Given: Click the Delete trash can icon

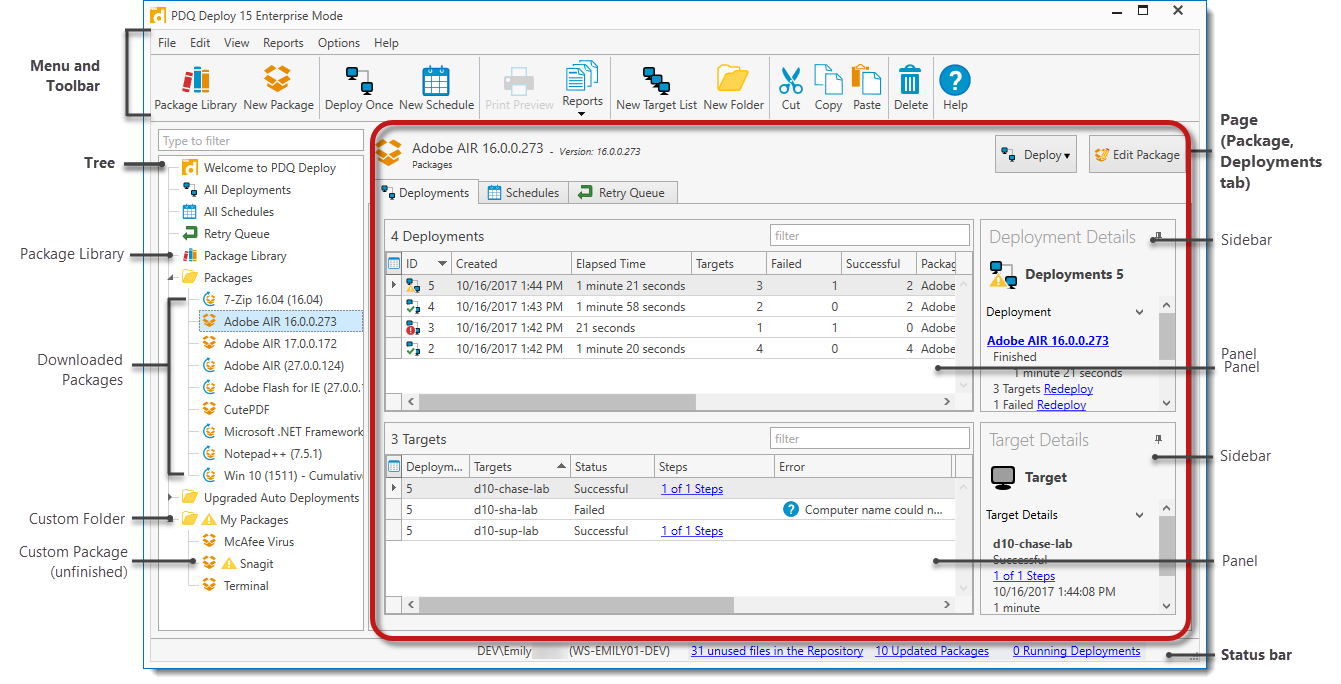Looking at the screenshot, I should tap(910, 80).
